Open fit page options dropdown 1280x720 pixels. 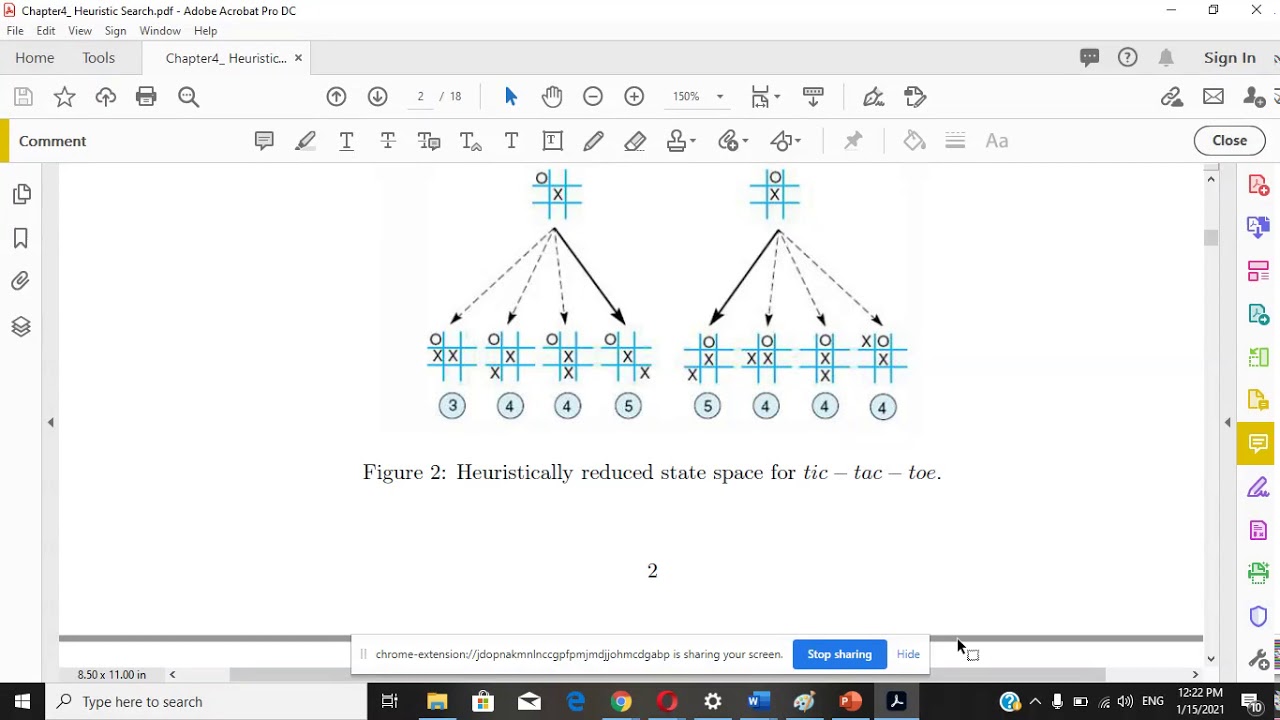click(766, 97)
